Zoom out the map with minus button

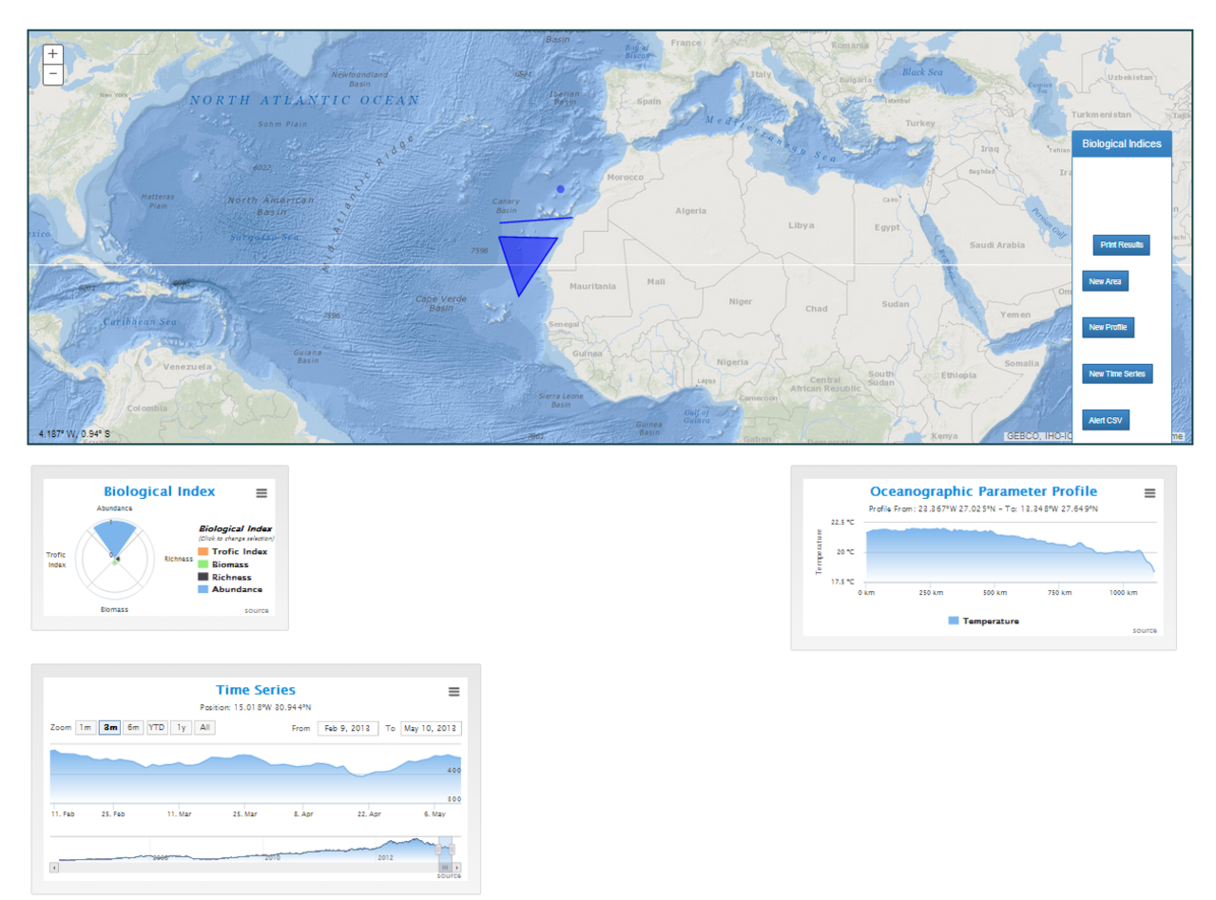click(53, 74)
